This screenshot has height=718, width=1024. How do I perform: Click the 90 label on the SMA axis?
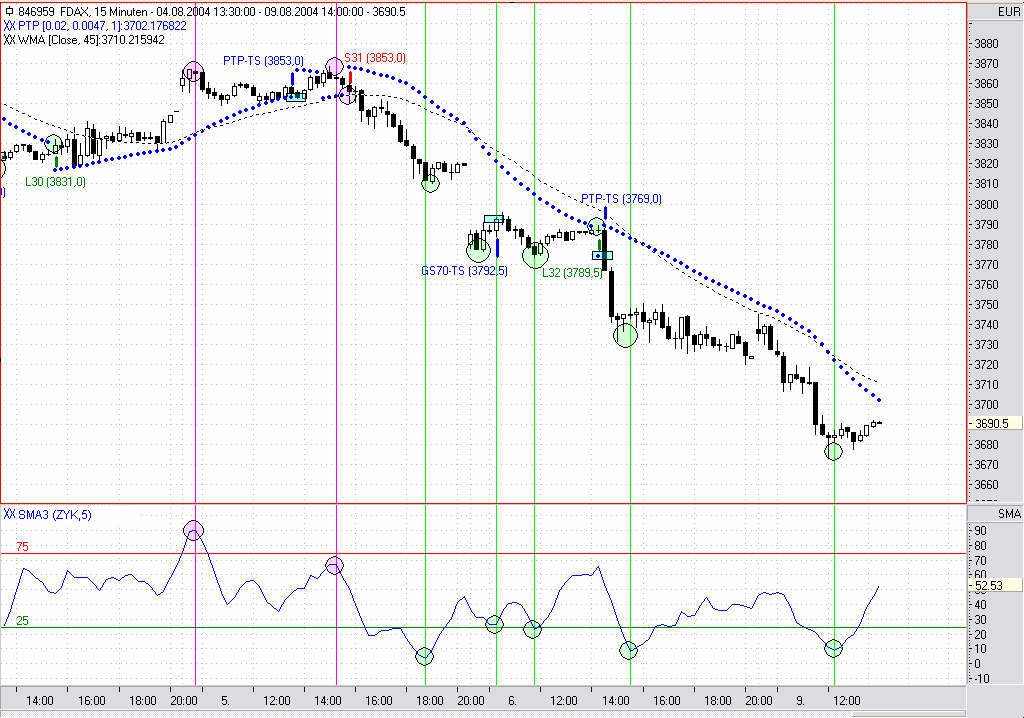click(x=981, y=530)
